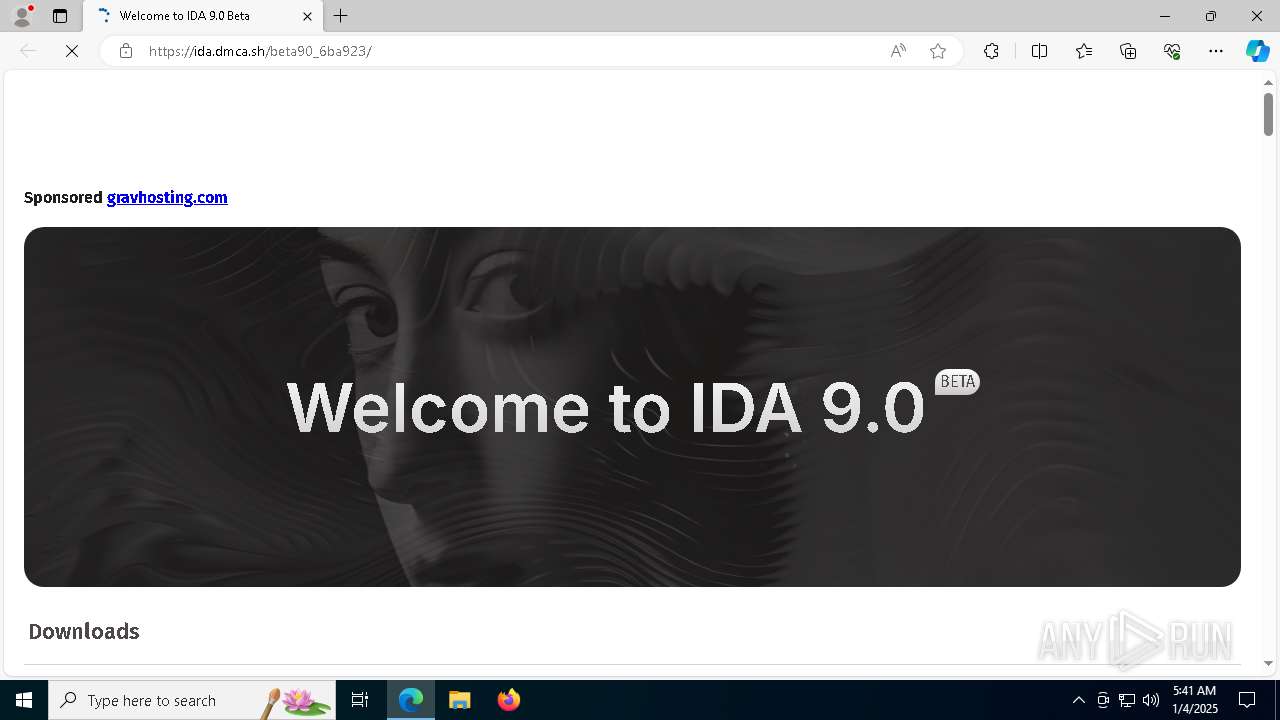
Task: Open Settings and more menu
Action: pos(1216,51)
